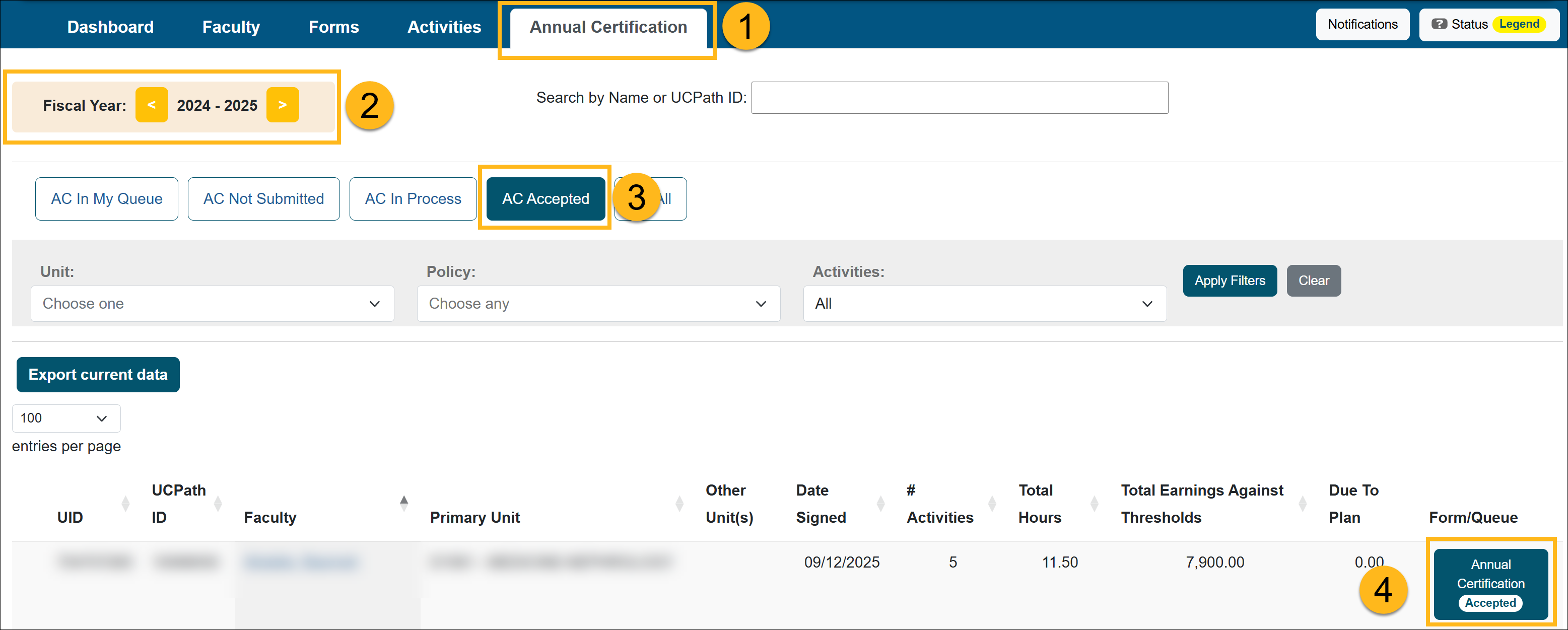This screenshot has width=1568, height=630.
Task: Click the Status help question mark icon
Action: 1440,24
